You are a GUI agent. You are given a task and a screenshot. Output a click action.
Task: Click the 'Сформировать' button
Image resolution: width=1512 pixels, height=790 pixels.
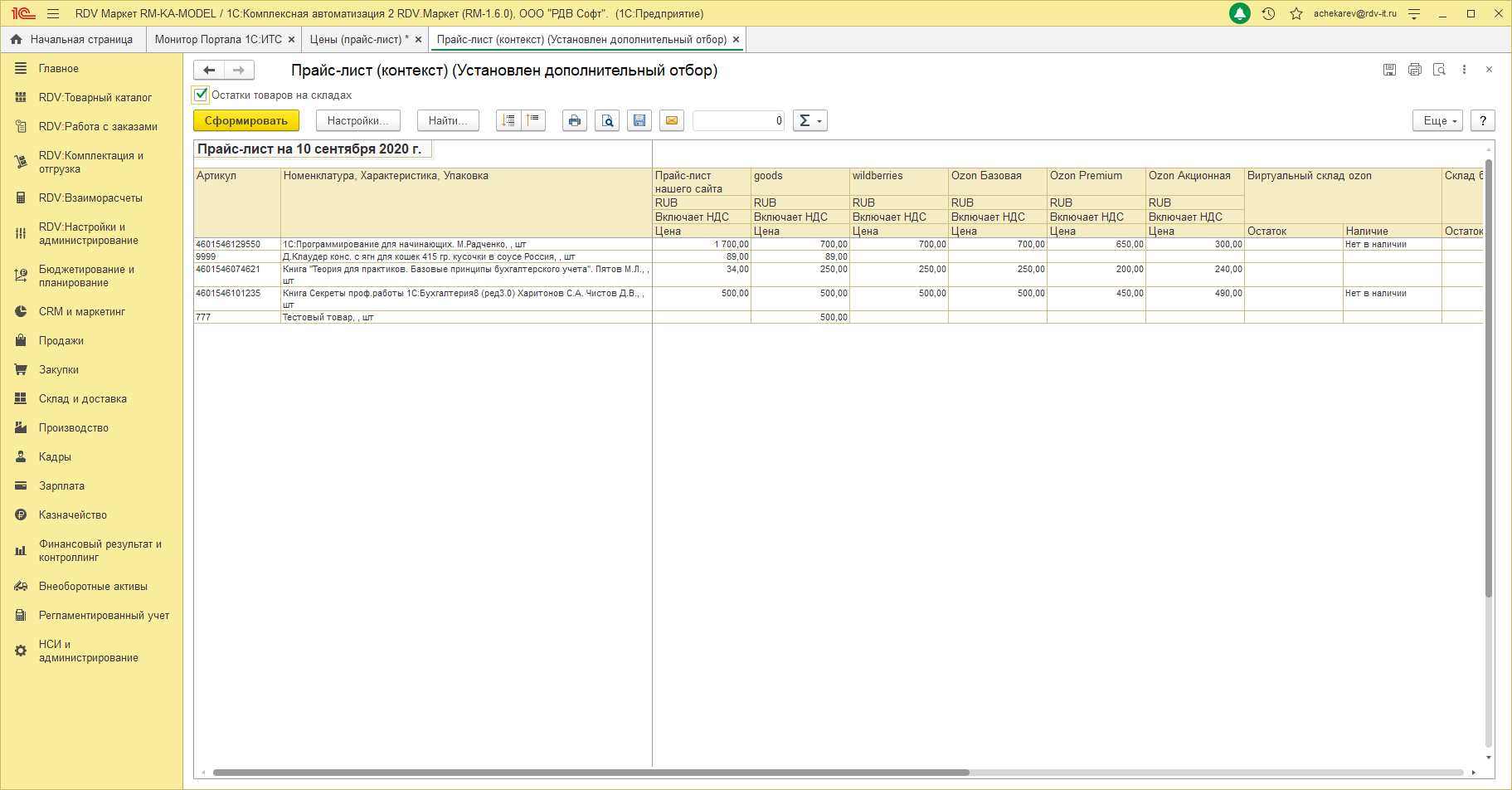pos(246,120)
